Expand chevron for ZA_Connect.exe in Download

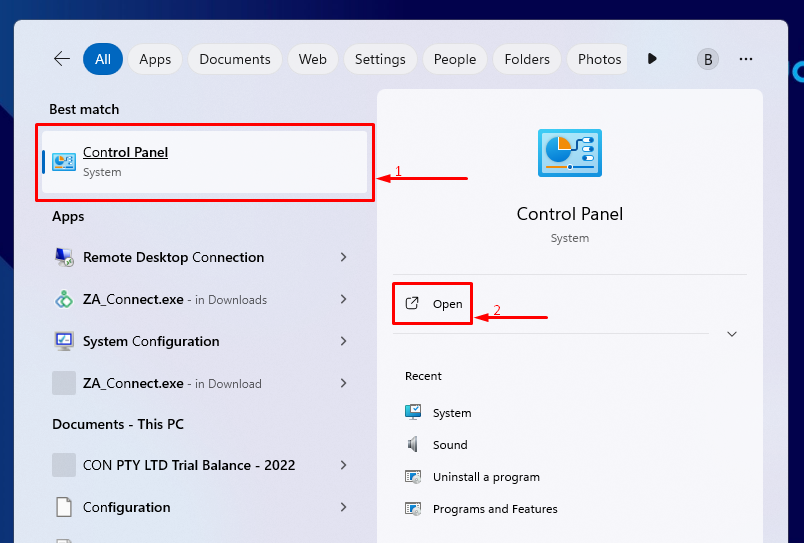[344, 383]
